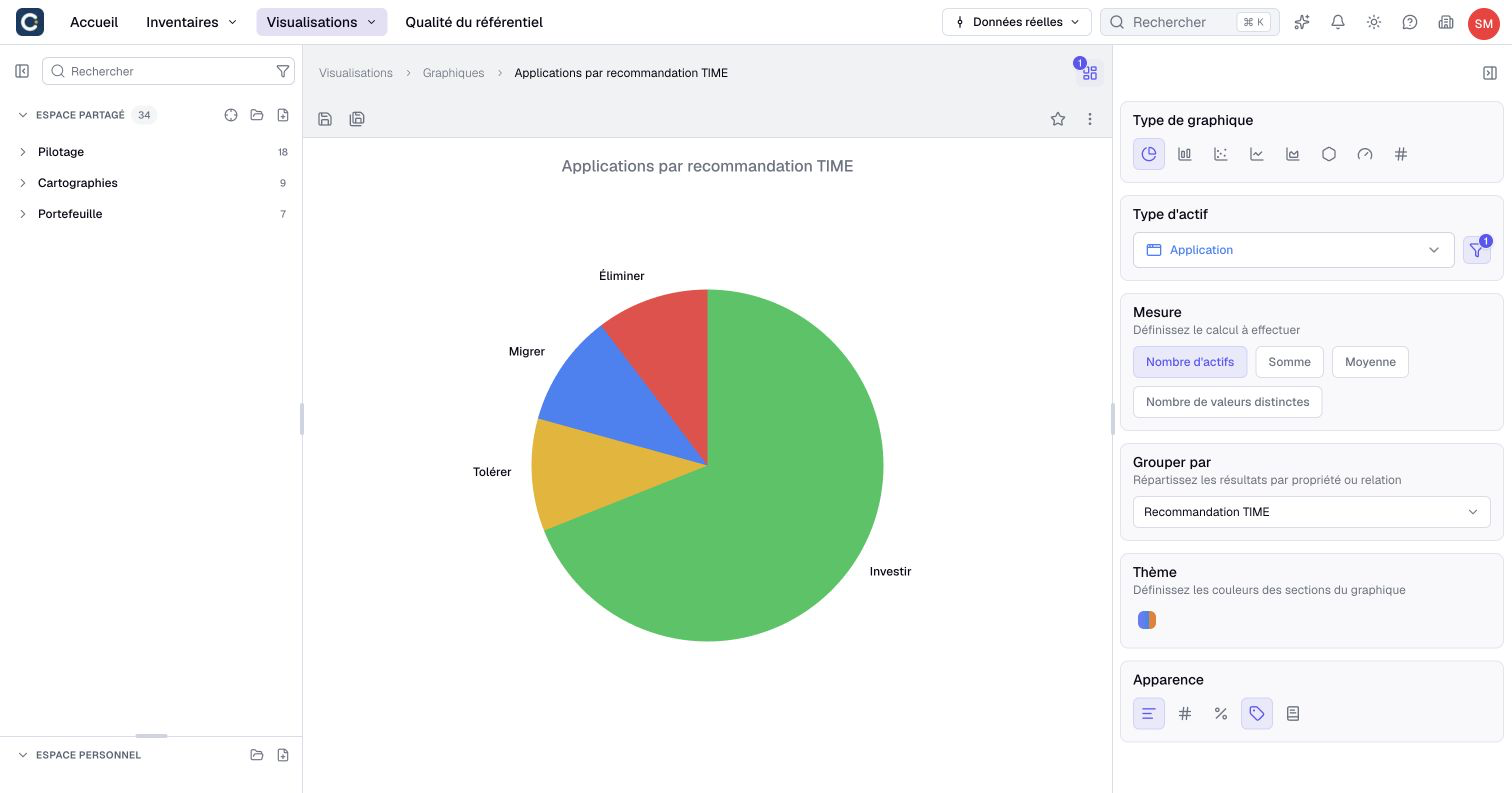Click the Graphiques breadcrumb link
1512x793 pixels.
pos(453,73)
